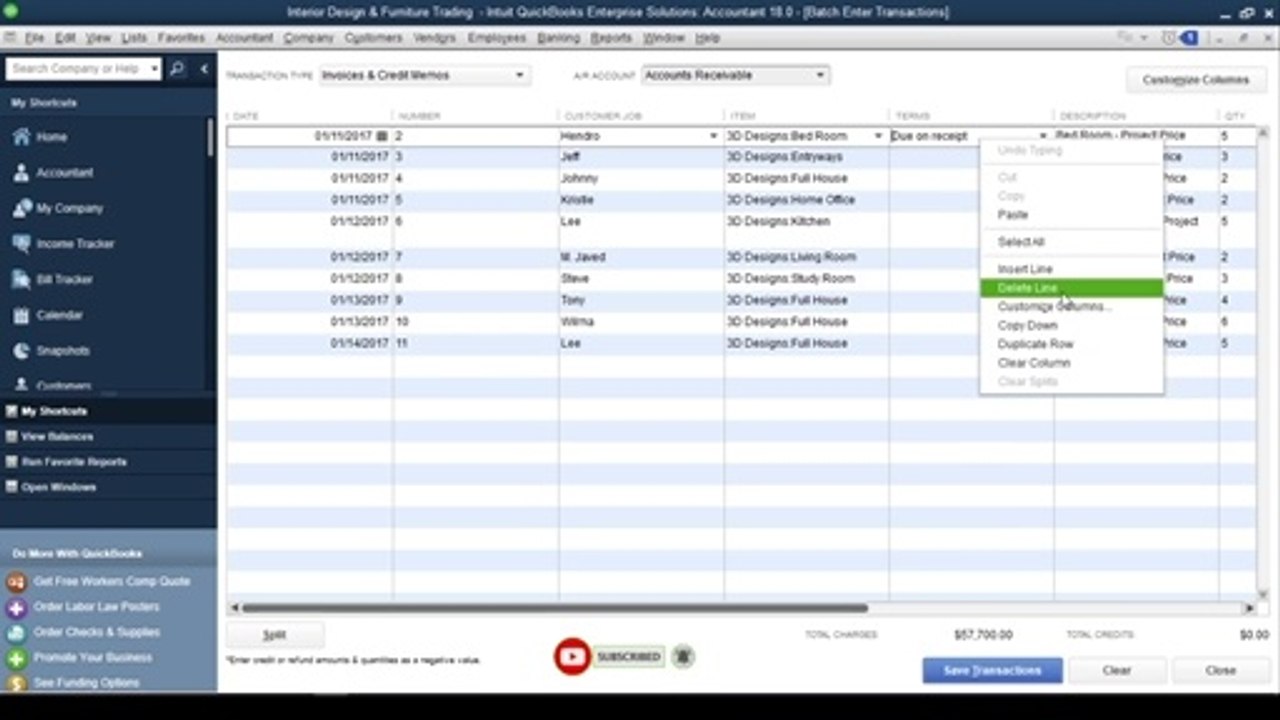The height and width of the screenshot is (720, 1280).
Task: Choose Select All in the context menu
Action: point(1071,242)
